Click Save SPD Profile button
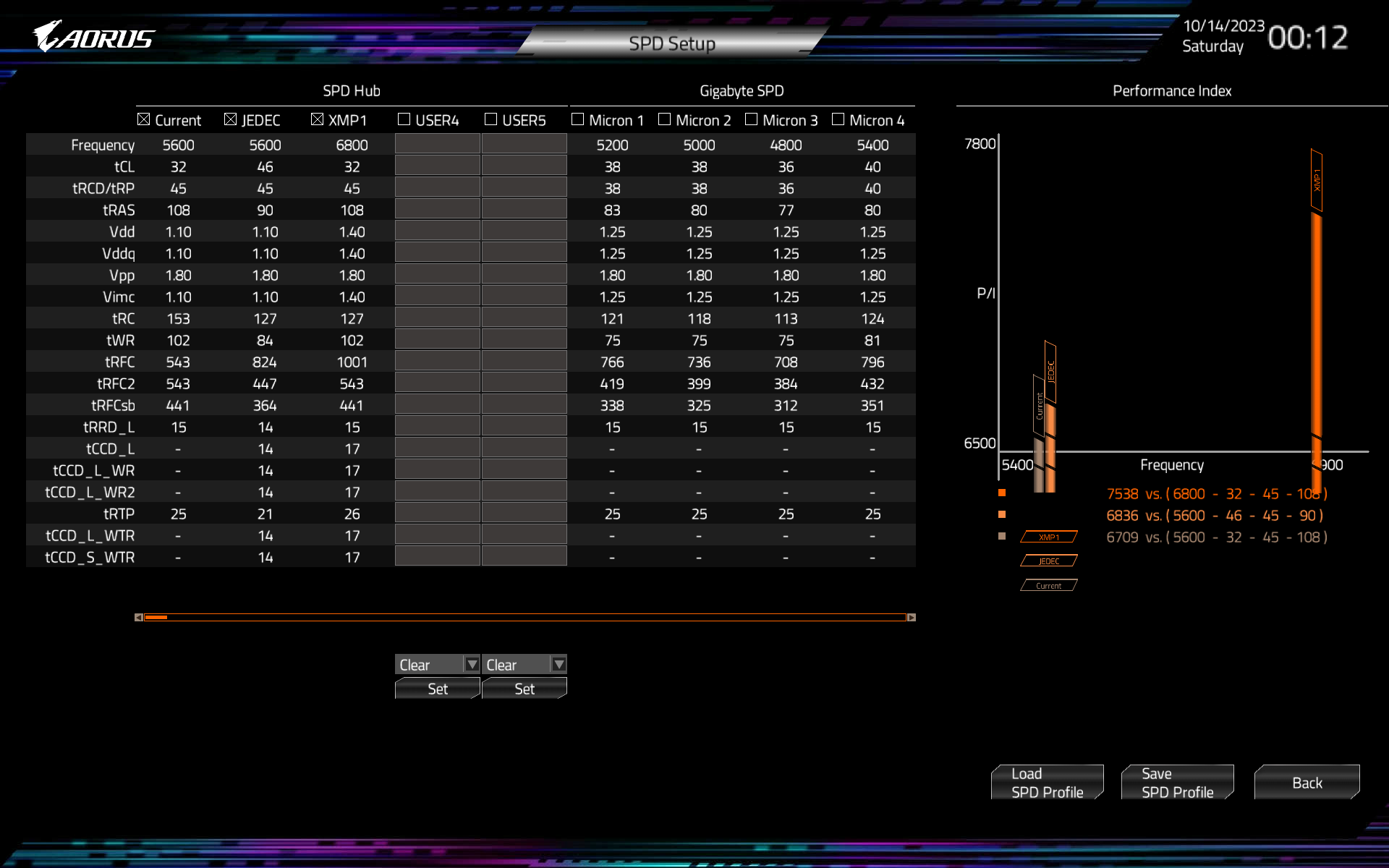The image size is (1389, 868). (1177, 783)
